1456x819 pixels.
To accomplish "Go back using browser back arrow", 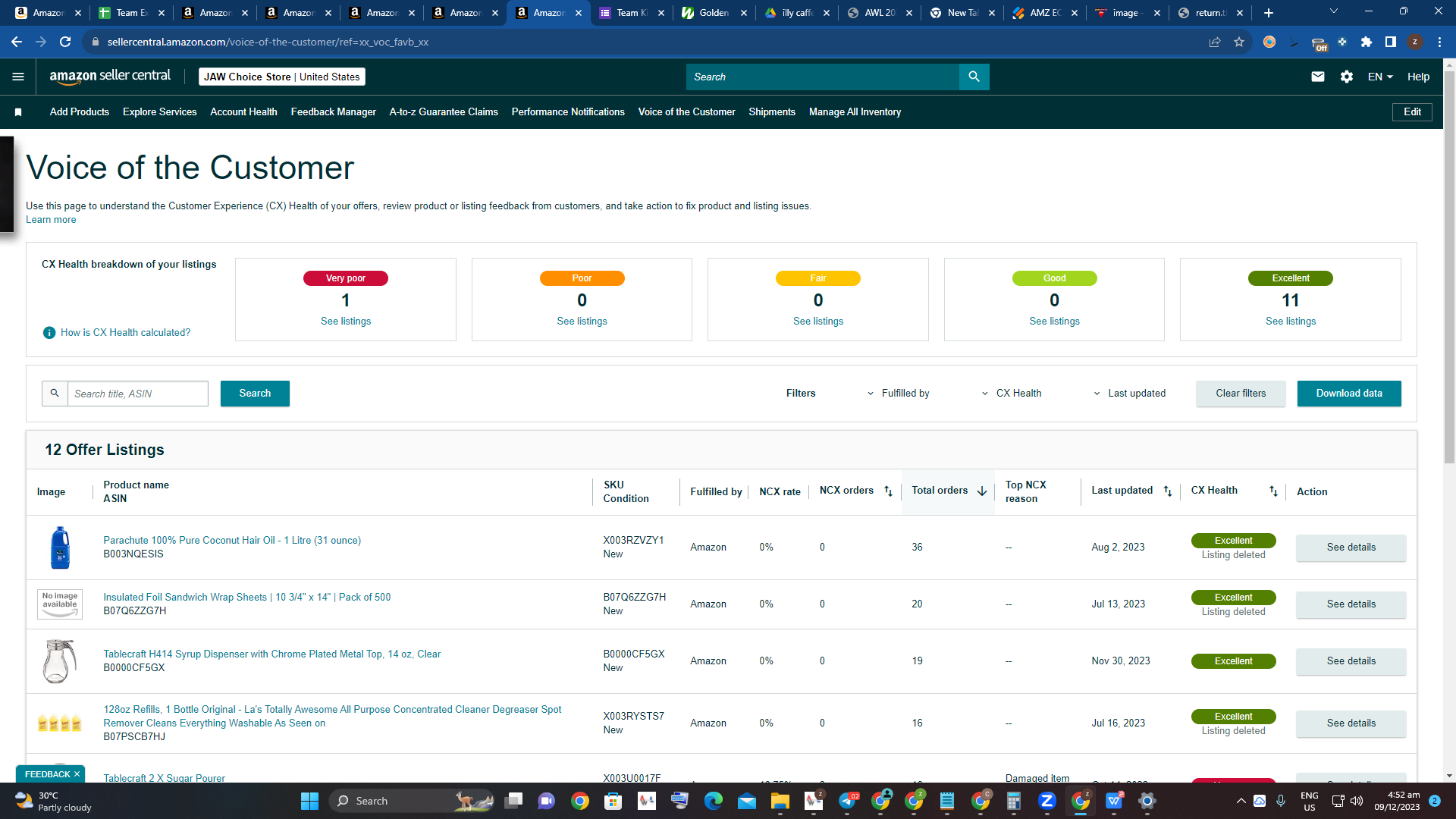I will 17,42.
